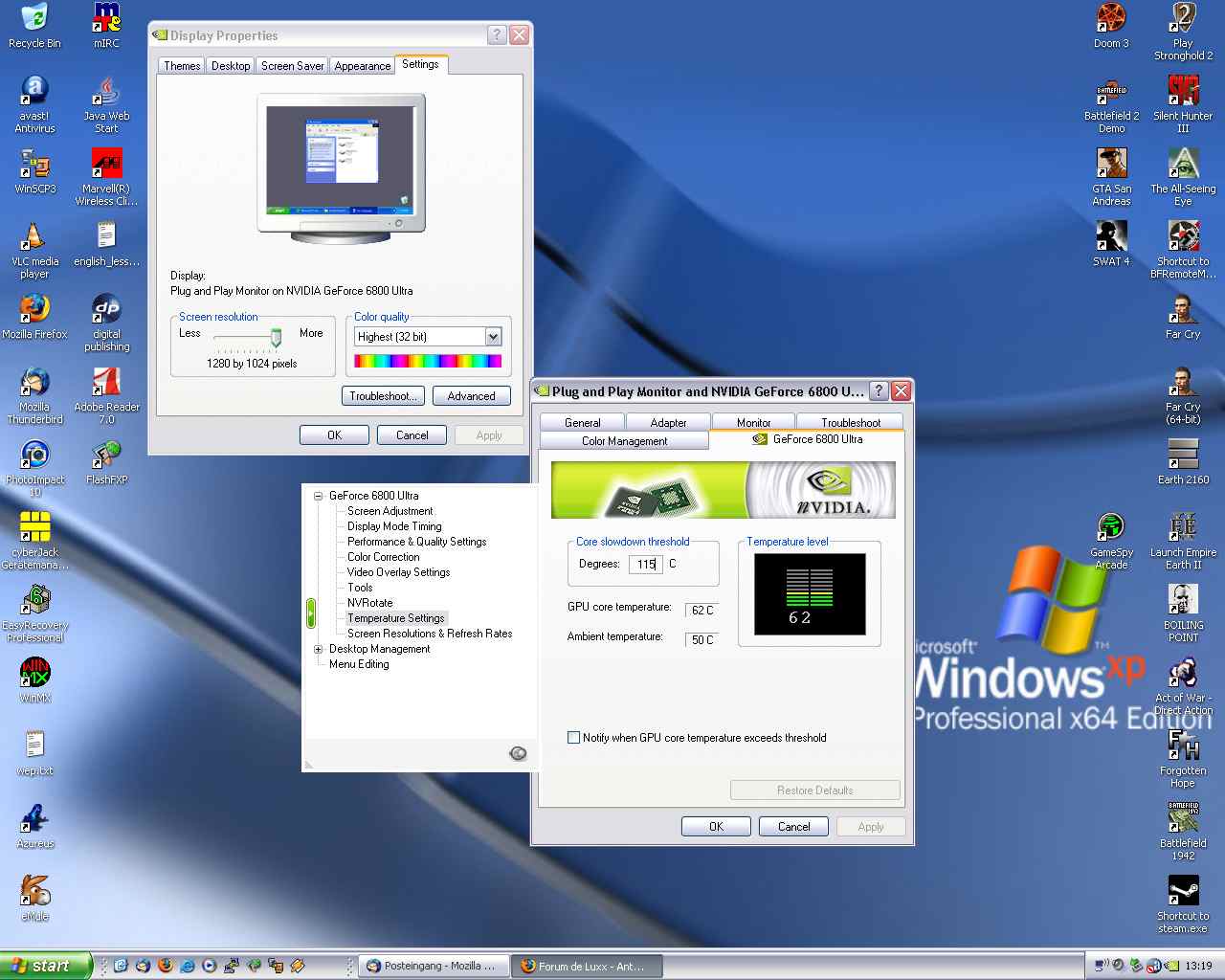Click the help question mark in Display Properties
The image size is (1225, 980).
[x=496, y=34]
